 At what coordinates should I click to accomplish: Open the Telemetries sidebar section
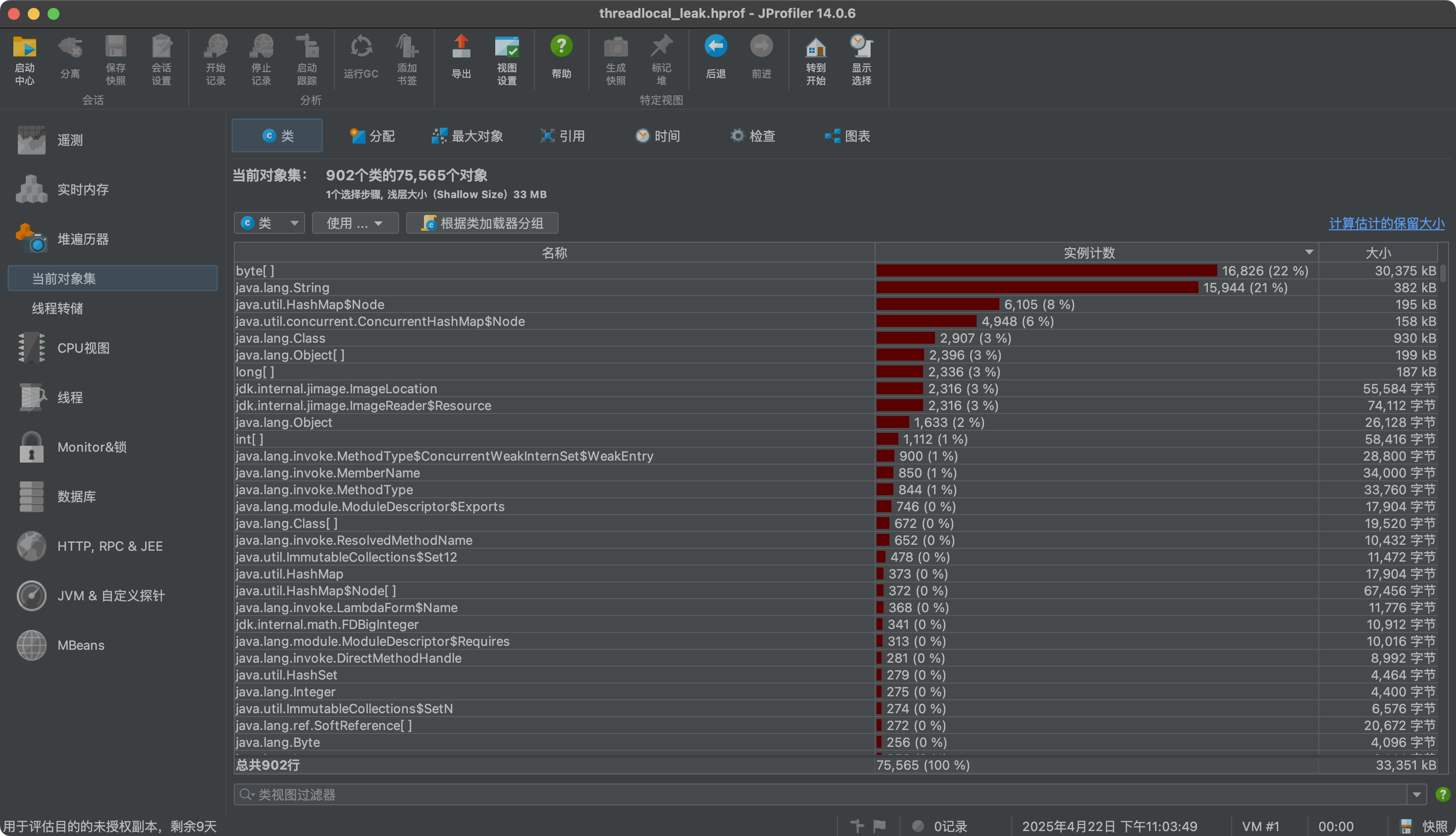pos(69,140)
